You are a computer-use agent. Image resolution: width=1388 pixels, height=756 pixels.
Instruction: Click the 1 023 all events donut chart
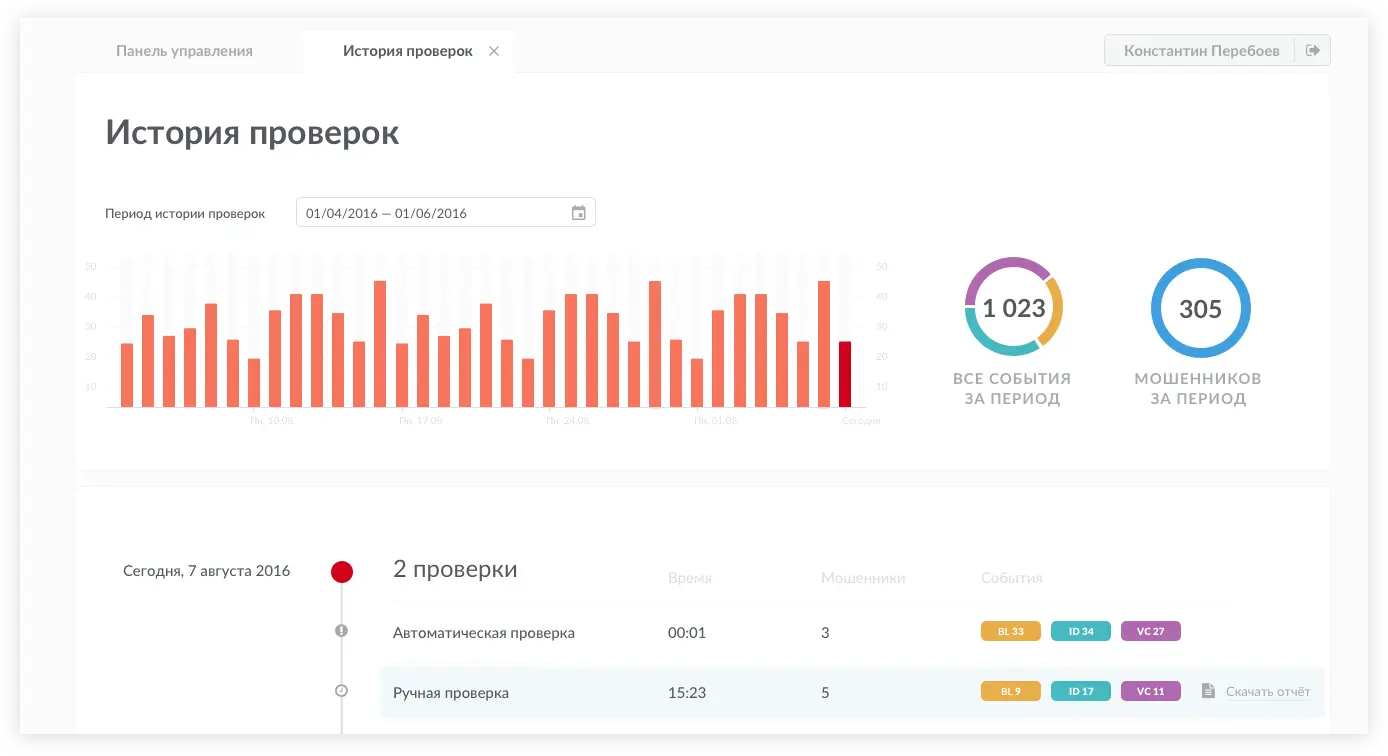click(x=1013, y=308)
